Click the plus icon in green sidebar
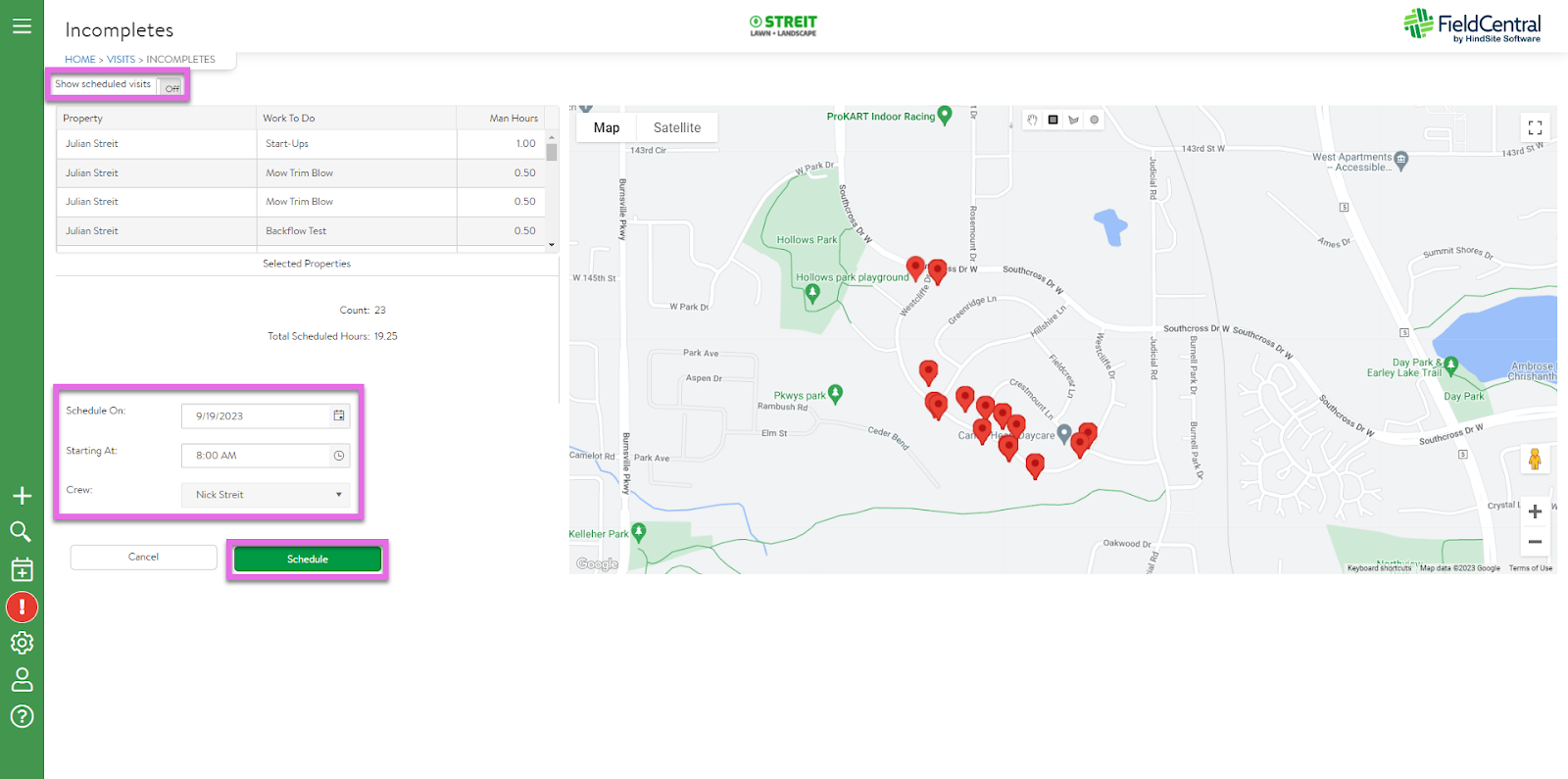This screenshot has width=1568, height=779. [22, 496]
